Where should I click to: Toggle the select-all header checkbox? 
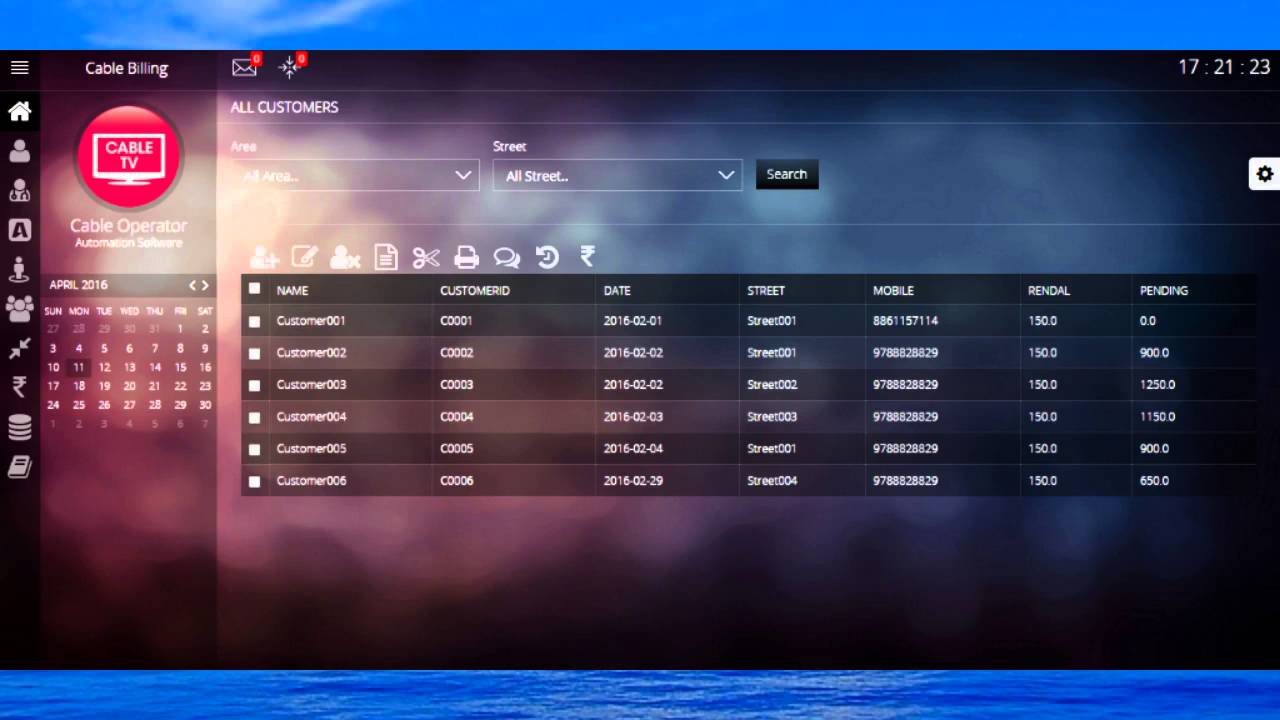(254, 288)
